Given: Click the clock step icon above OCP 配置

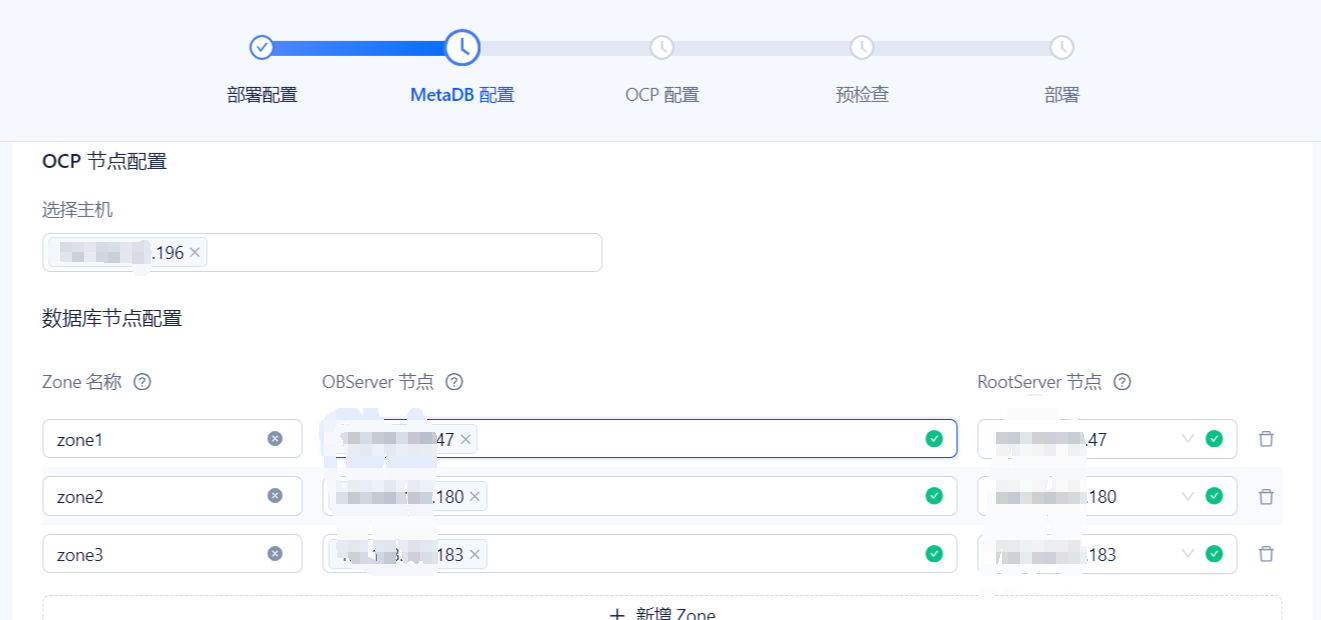Looking at the screenshot, I should 662,47.
